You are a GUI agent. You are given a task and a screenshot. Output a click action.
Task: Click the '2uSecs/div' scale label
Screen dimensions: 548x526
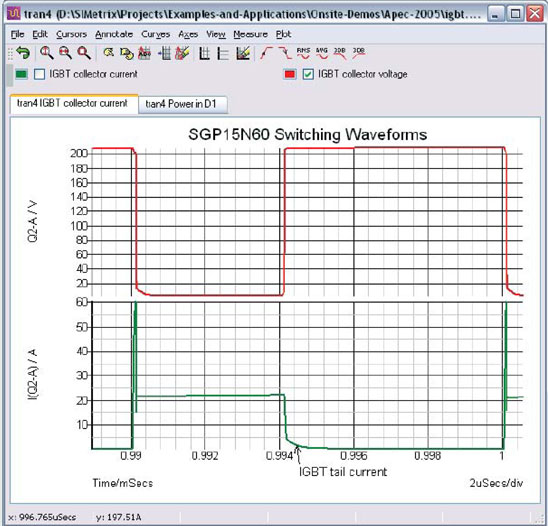[x=496, y=483]
